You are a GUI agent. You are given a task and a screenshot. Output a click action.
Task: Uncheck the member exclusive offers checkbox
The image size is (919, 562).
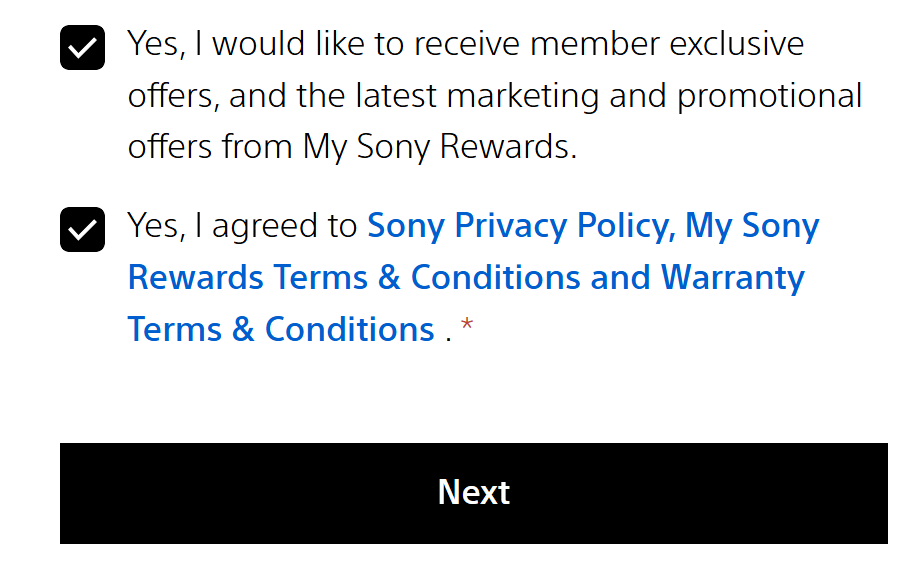click(82, 49)
